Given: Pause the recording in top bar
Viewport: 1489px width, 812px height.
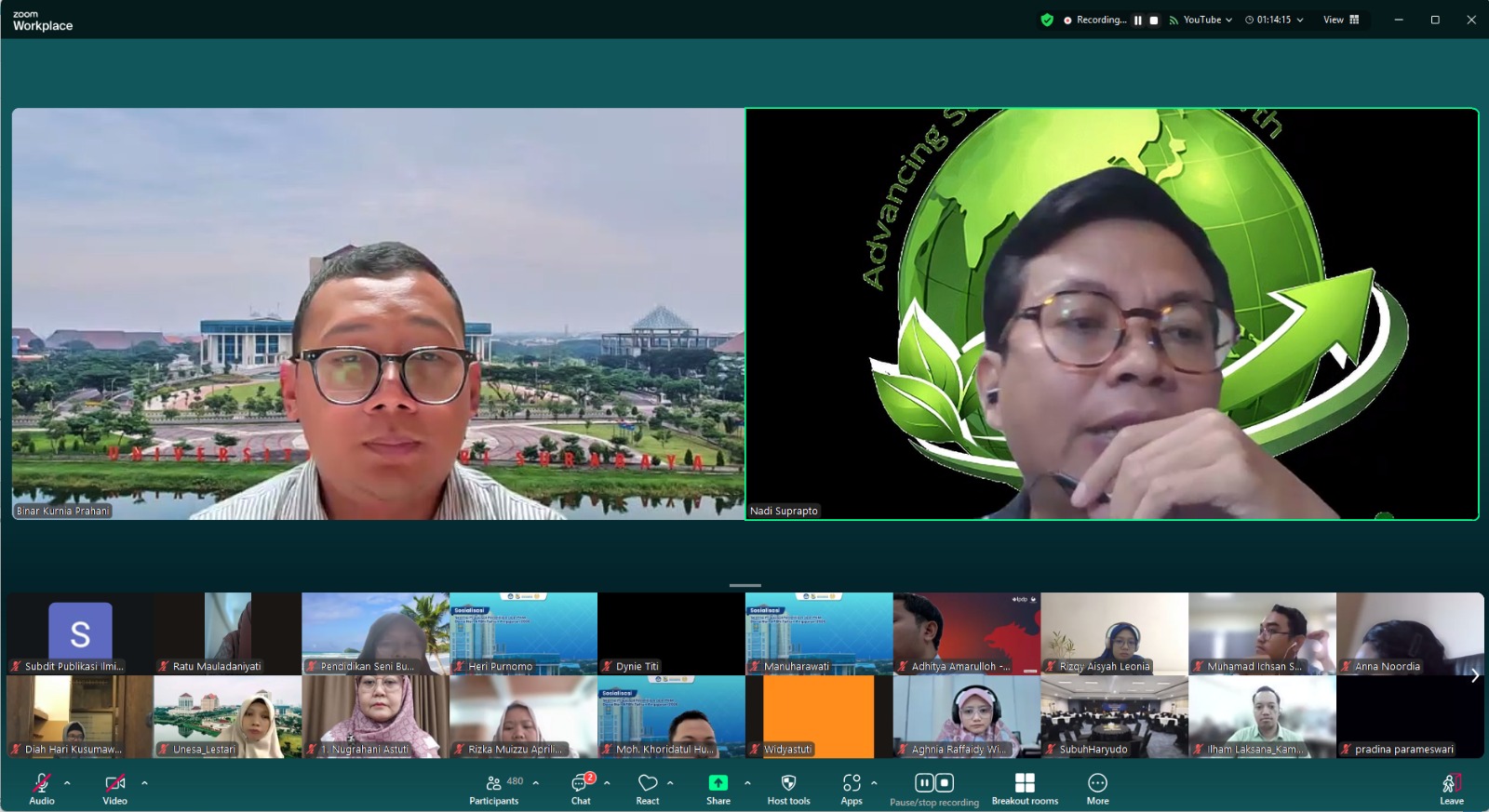Looking at the screenshot, I should pos(1137,20).
